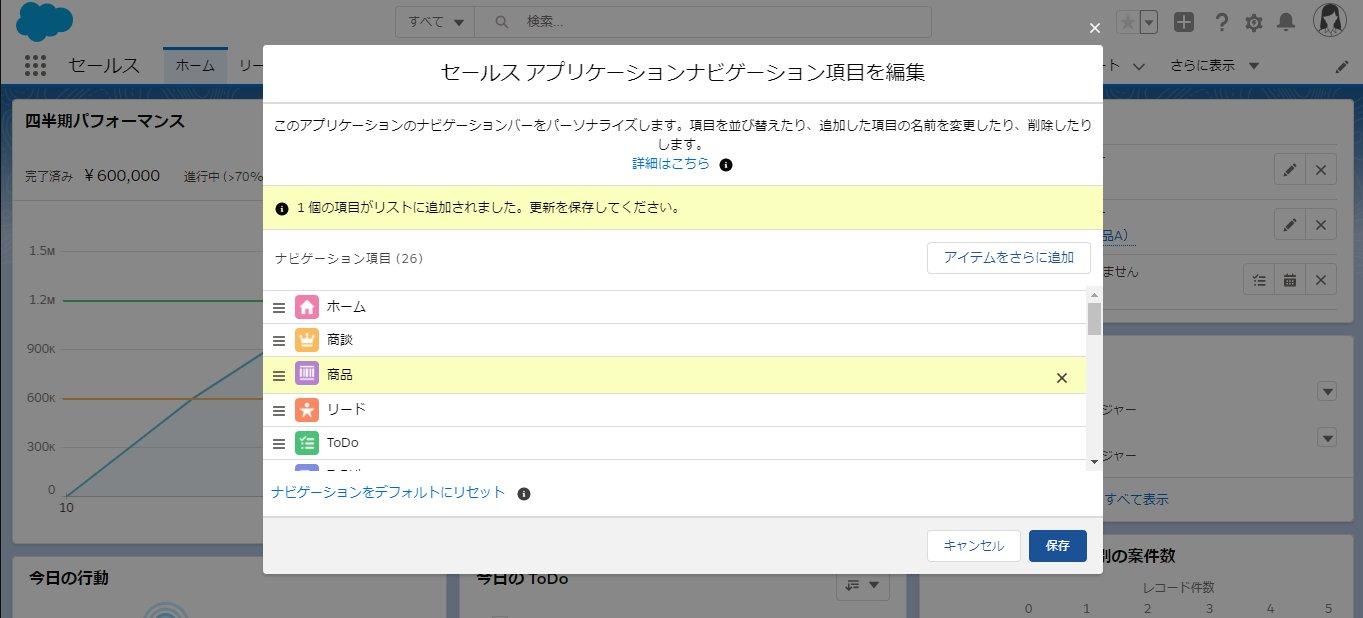Select the ToDo list row text

343,443
